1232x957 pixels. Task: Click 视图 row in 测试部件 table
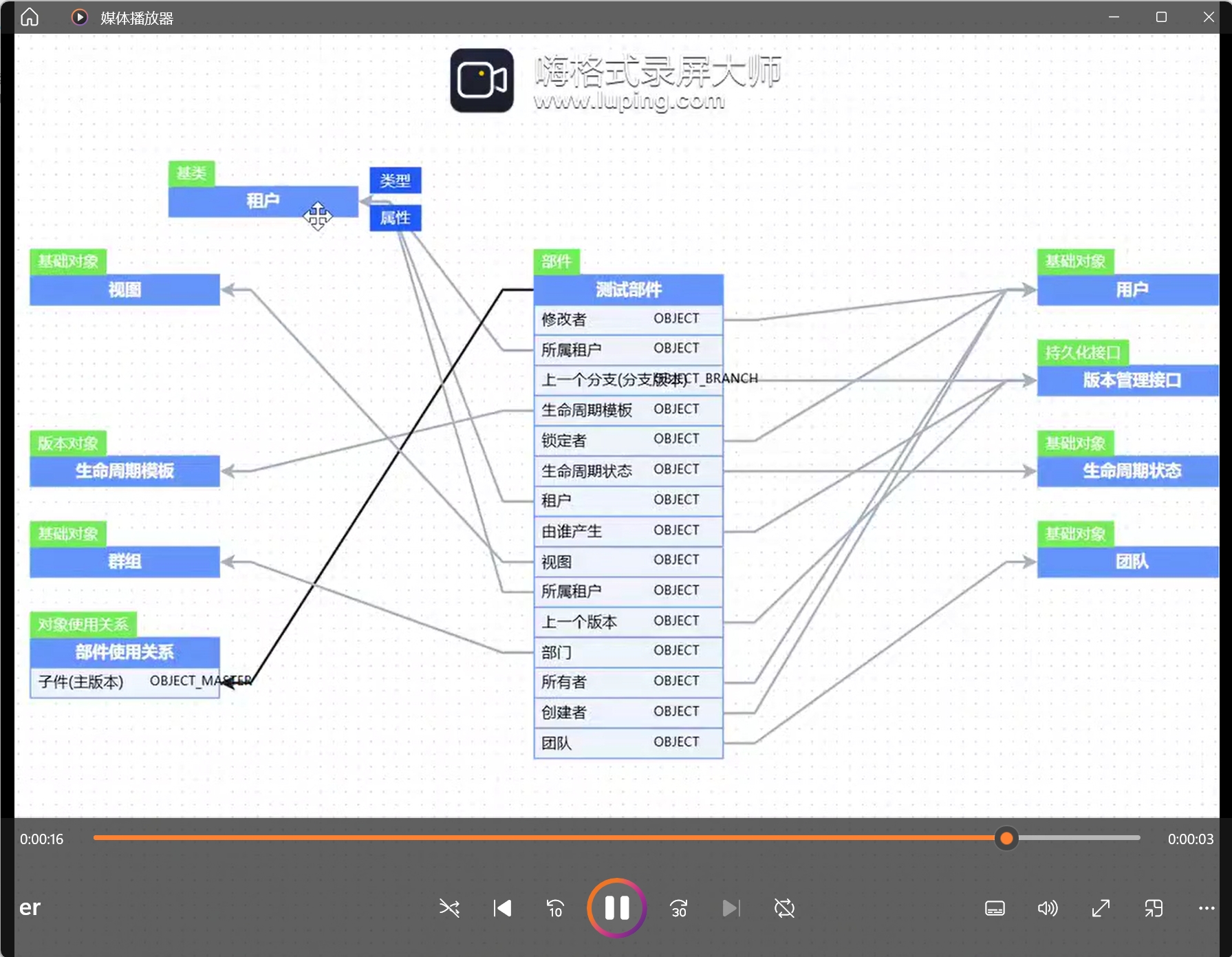(x=628, y=561)
